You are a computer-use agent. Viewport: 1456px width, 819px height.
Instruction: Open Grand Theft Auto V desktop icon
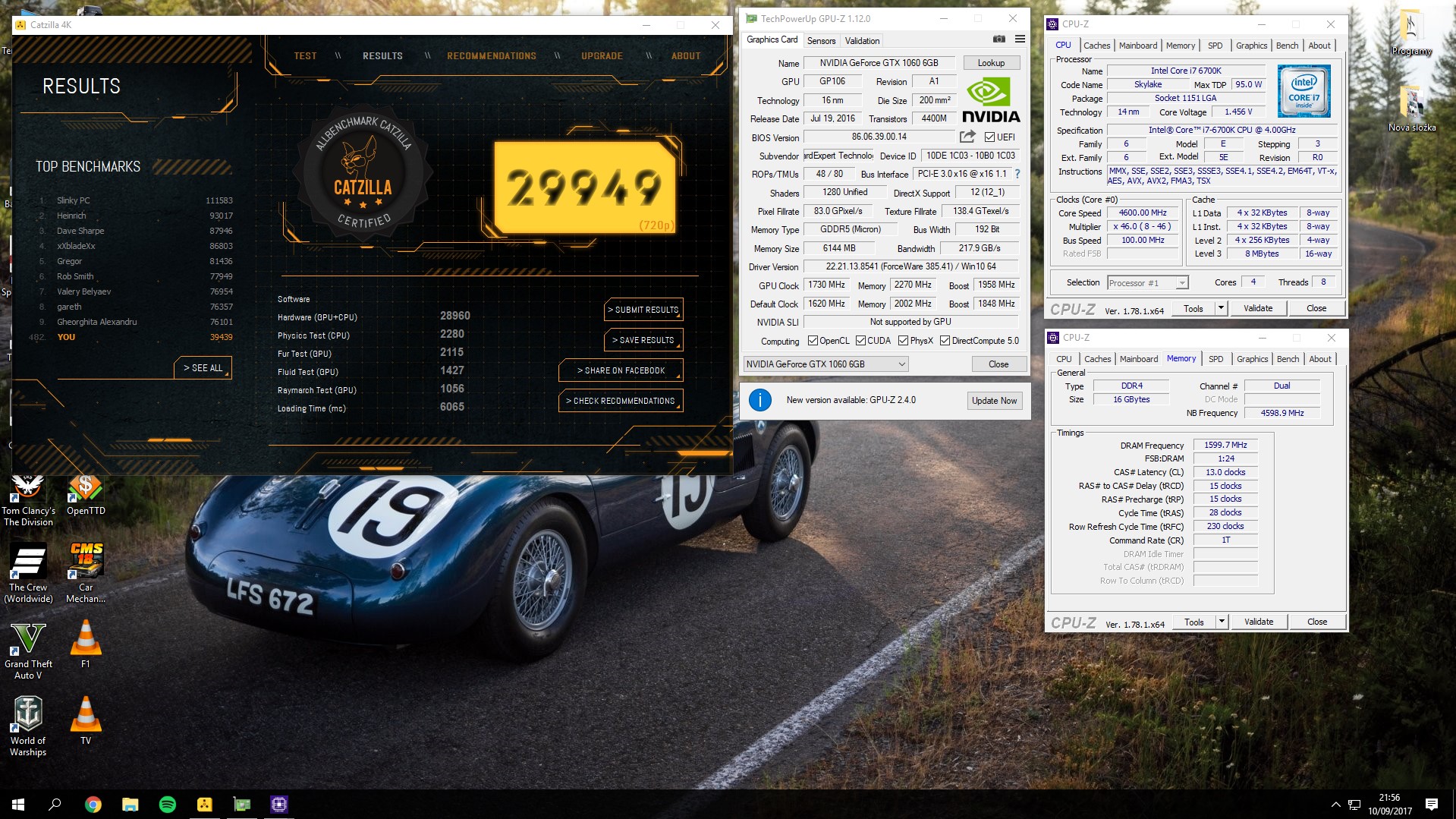pyautogui.click(x=28, y=650)
